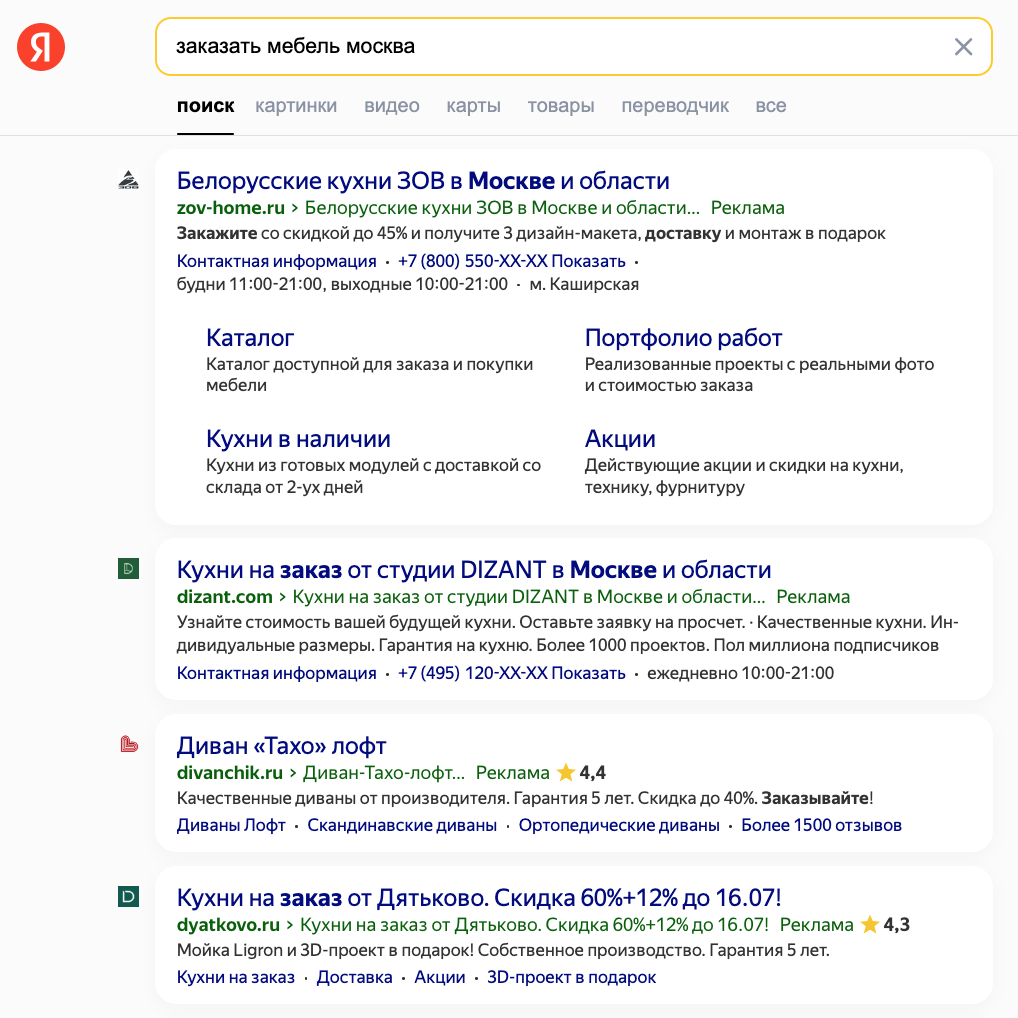The width and height of the screenshot is (1018, 1018).
Task: Click dizant.com green breadcrumb path text
Action: (529, 597)
